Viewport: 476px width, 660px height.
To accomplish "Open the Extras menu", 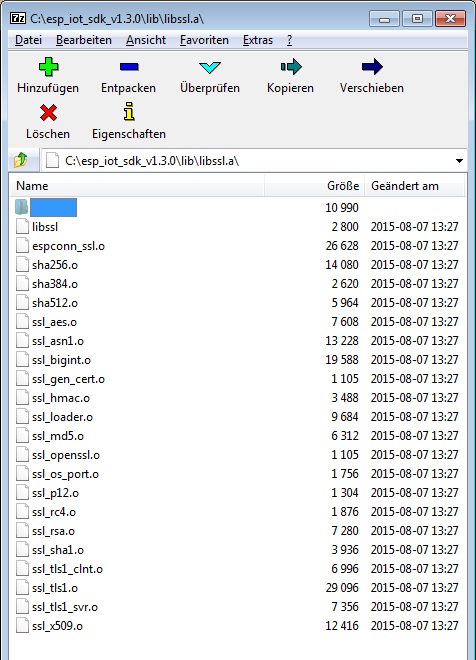I will tap(258, 40).
